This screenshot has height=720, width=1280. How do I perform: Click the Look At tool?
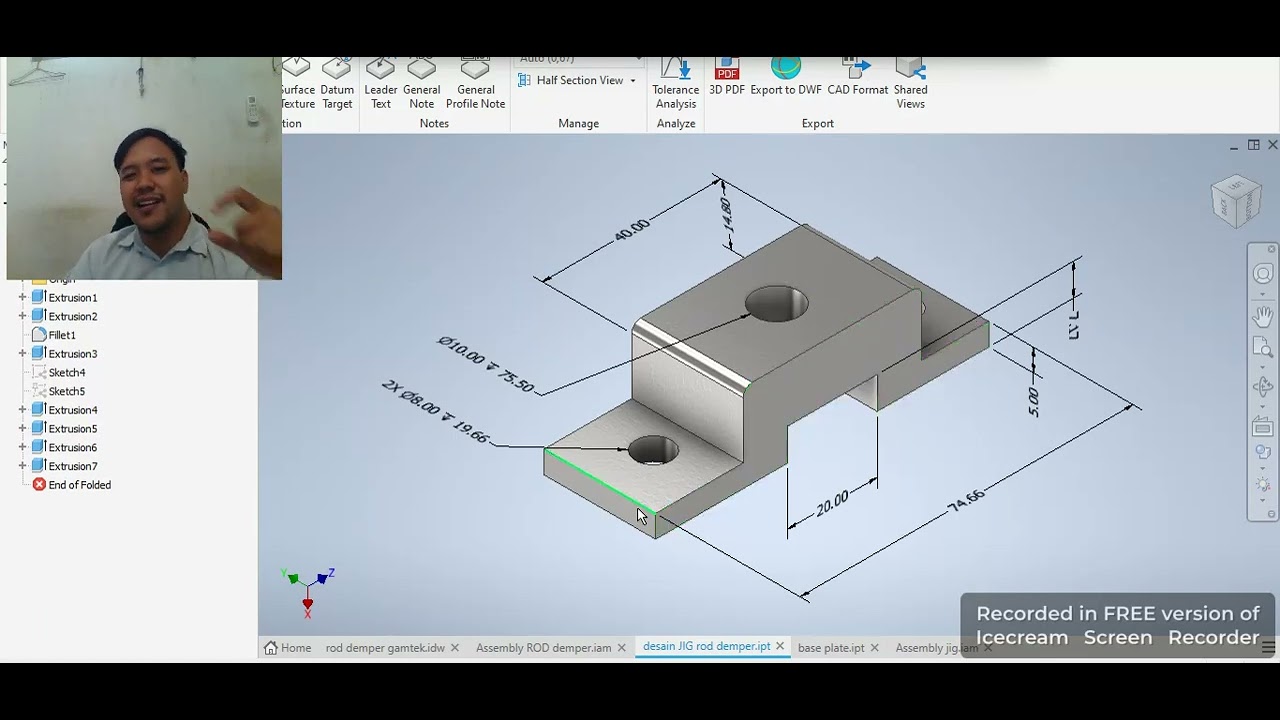[x=1263, y=428]
